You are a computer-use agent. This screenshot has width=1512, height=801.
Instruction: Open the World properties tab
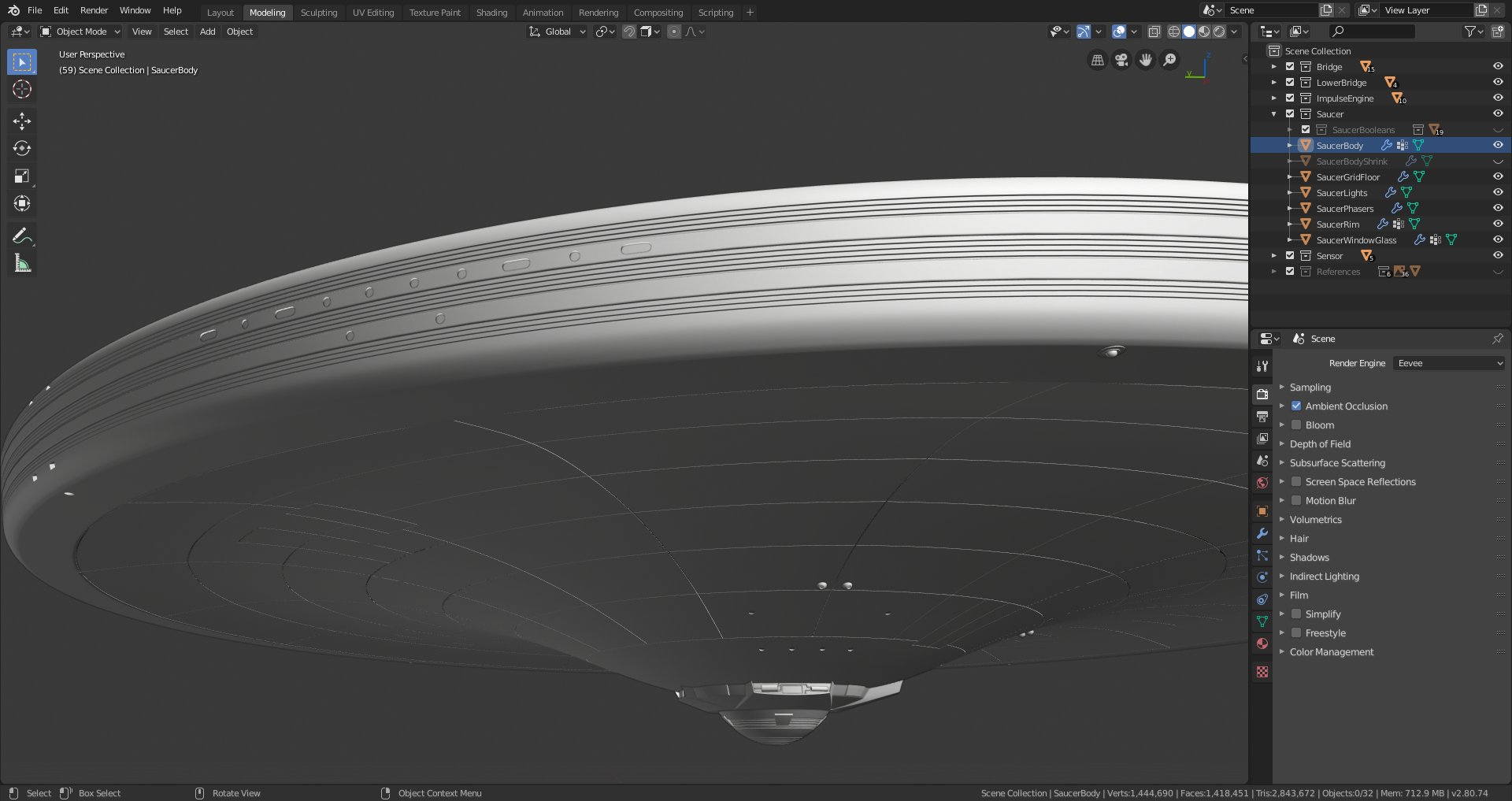[x=1262, y=483]
